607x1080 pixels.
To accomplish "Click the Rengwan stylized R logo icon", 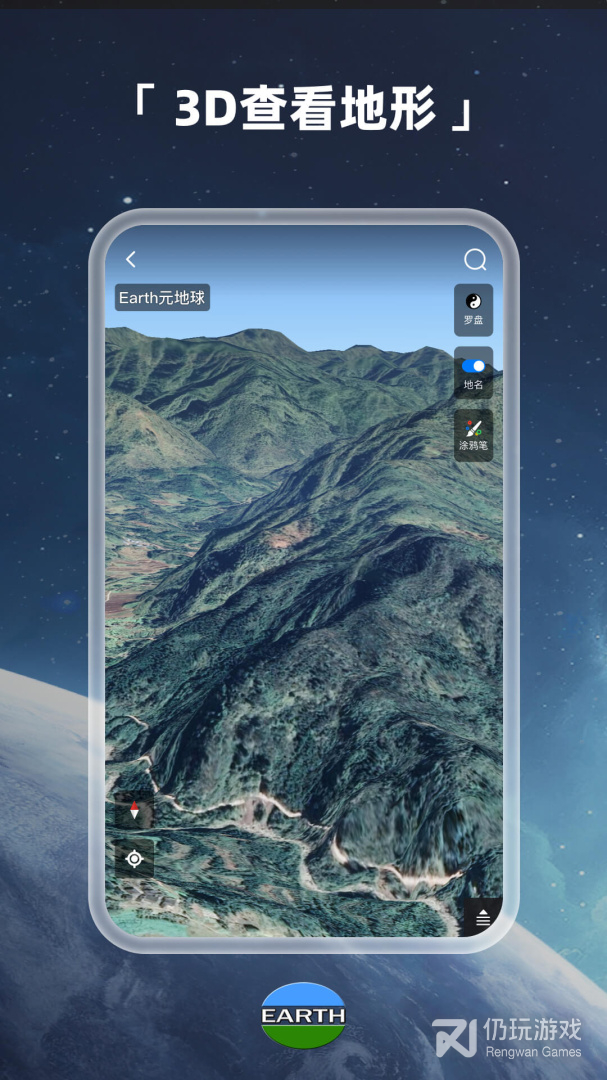I will coord(454,1037).
